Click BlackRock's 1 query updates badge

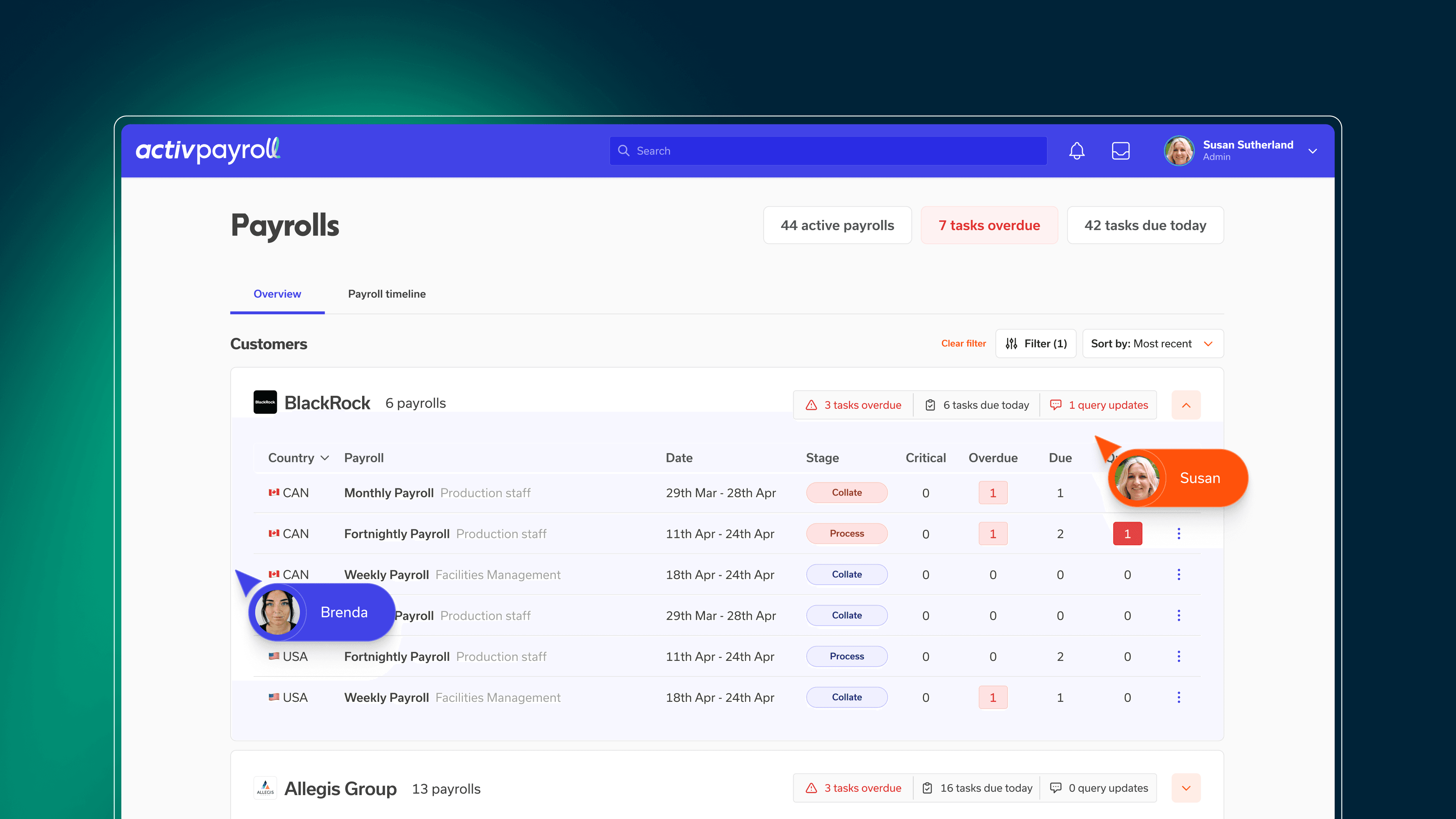1099,405
